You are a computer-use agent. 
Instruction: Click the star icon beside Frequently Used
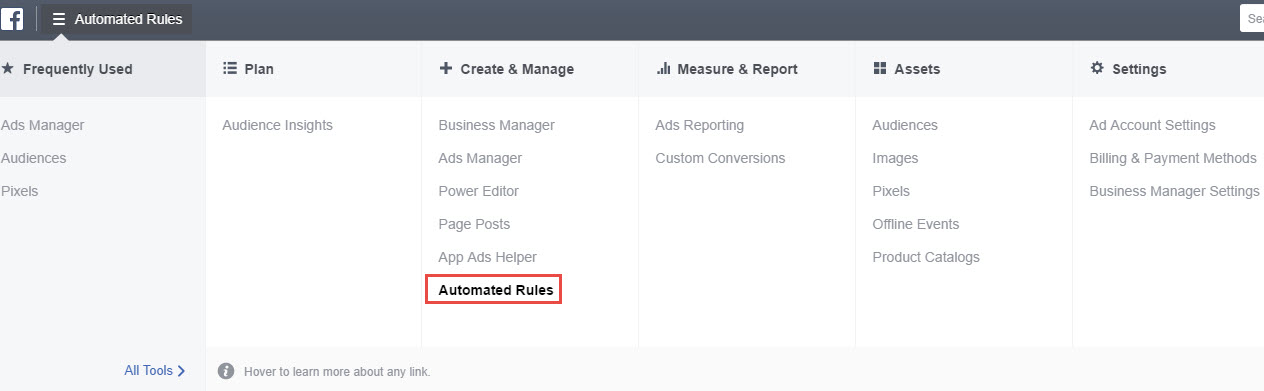pyautogui.click(x=7, y=69)
